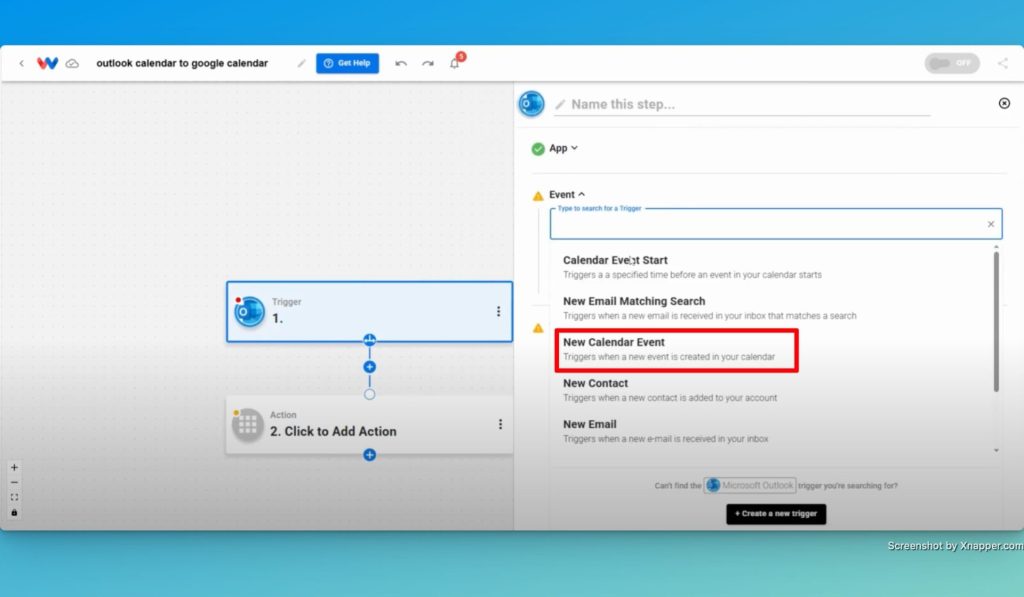The height and width of the screenshot is (597, 1024).
Task: Redo the last change
Action: click(x=428, y=63)
